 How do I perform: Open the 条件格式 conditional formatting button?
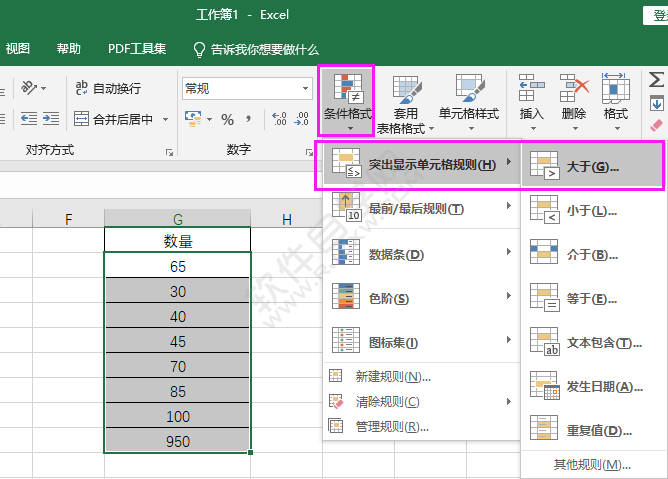point(346,100)
